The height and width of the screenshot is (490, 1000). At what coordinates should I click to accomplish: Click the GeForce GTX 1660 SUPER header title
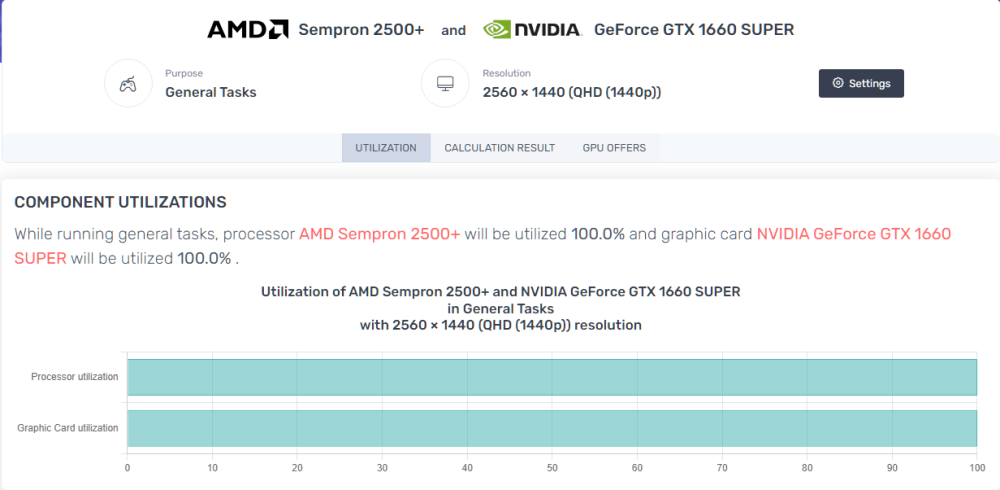pos(694,30)
